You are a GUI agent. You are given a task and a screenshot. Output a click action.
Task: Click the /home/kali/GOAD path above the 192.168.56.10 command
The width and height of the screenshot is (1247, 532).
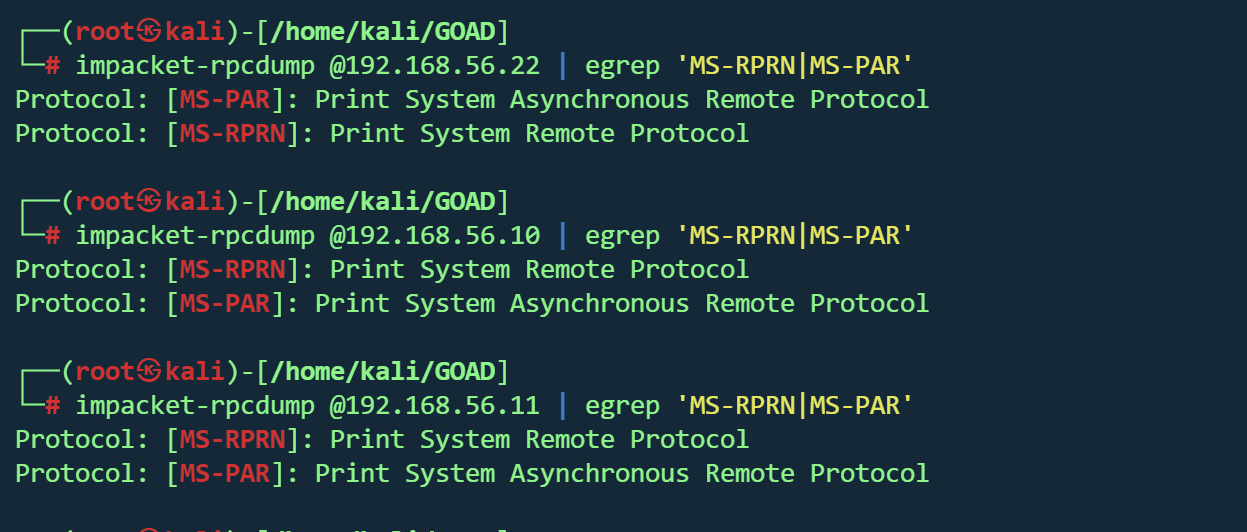pyautogui.click(x=383, y=202)
